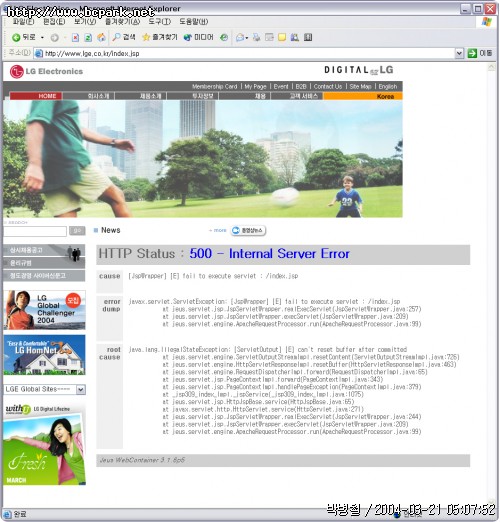500x522 pixels.
Task: Open the Event link
Action: tap(281, 87)
